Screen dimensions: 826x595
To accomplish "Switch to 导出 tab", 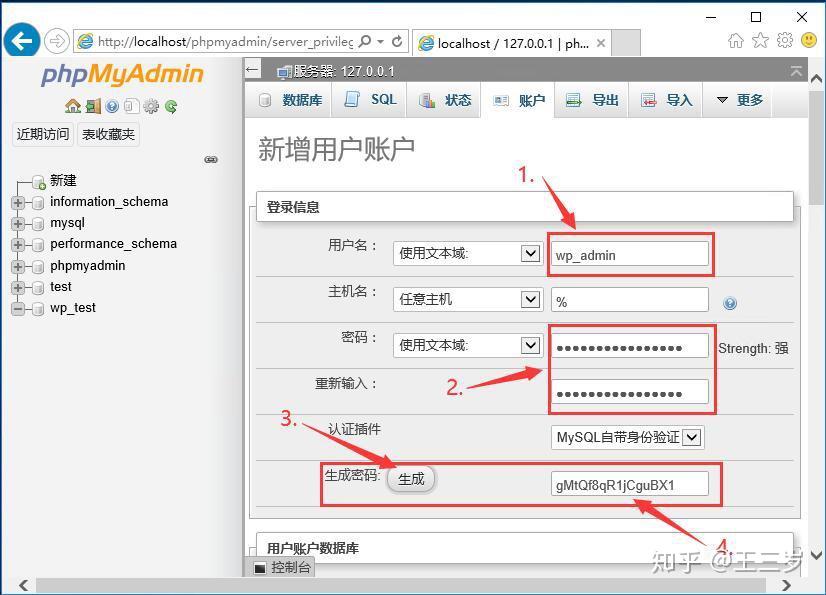I will coord(592,100).
